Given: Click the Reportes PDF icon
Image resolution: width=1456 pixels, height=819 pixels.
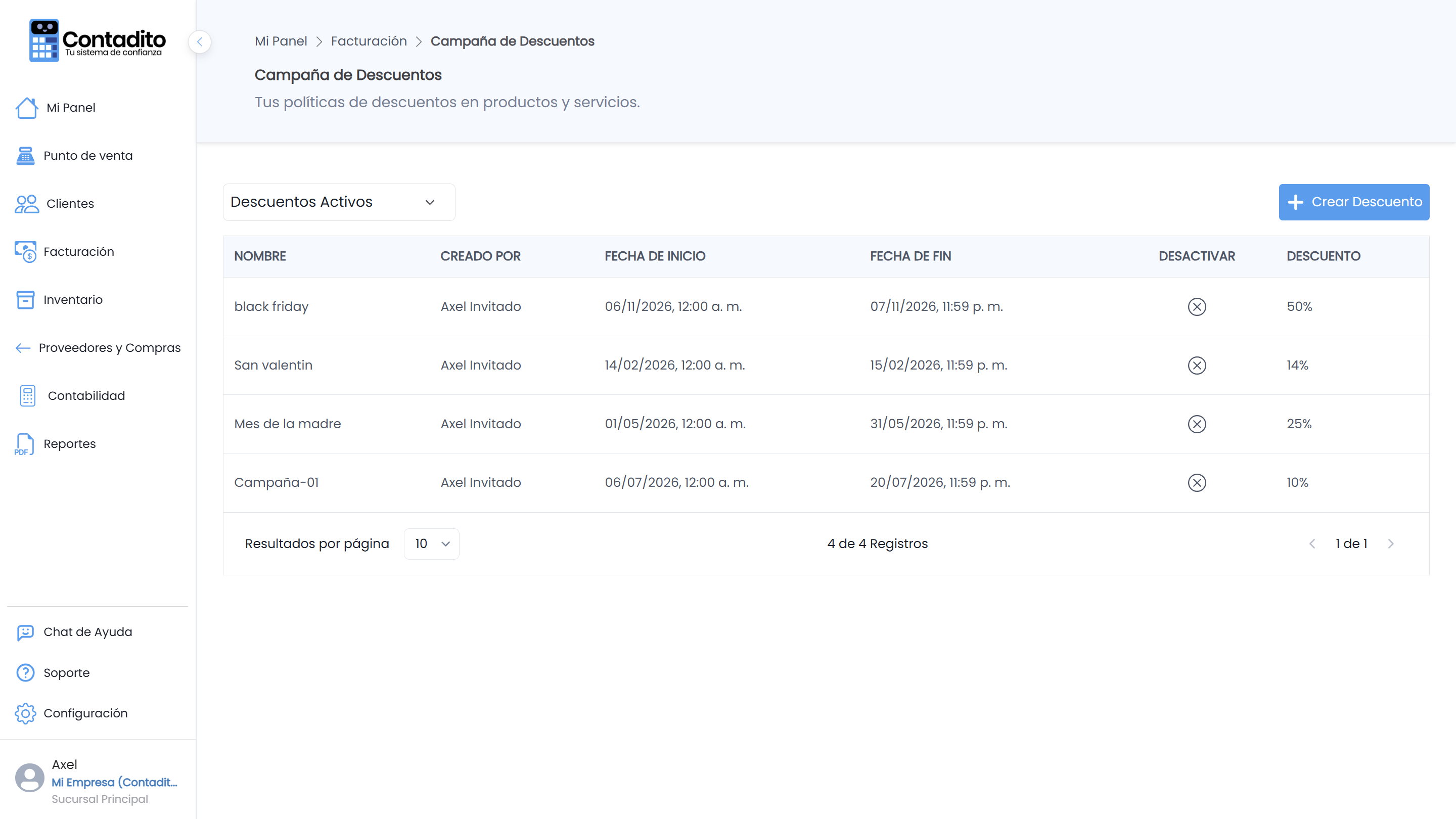Looking at the screenshot, I should [x=24, y=444].
